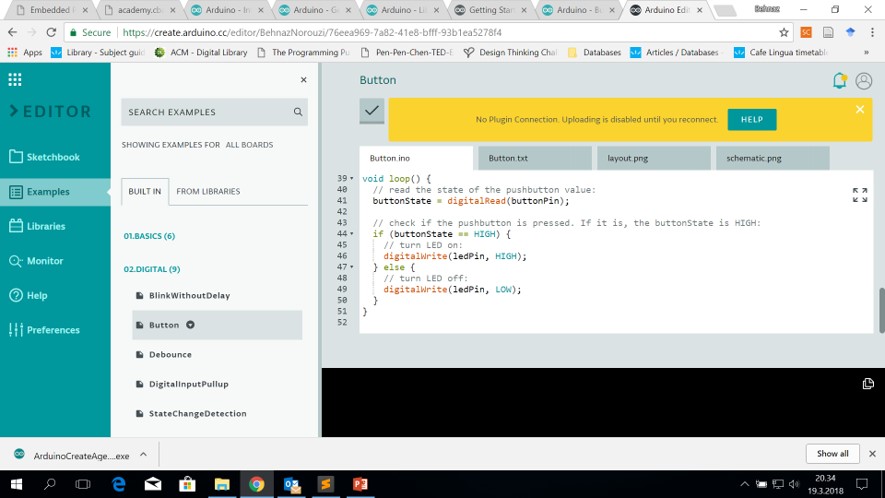This screenshot has height=498, width=885.
Task: Reload the page
Action: [51, 32]
